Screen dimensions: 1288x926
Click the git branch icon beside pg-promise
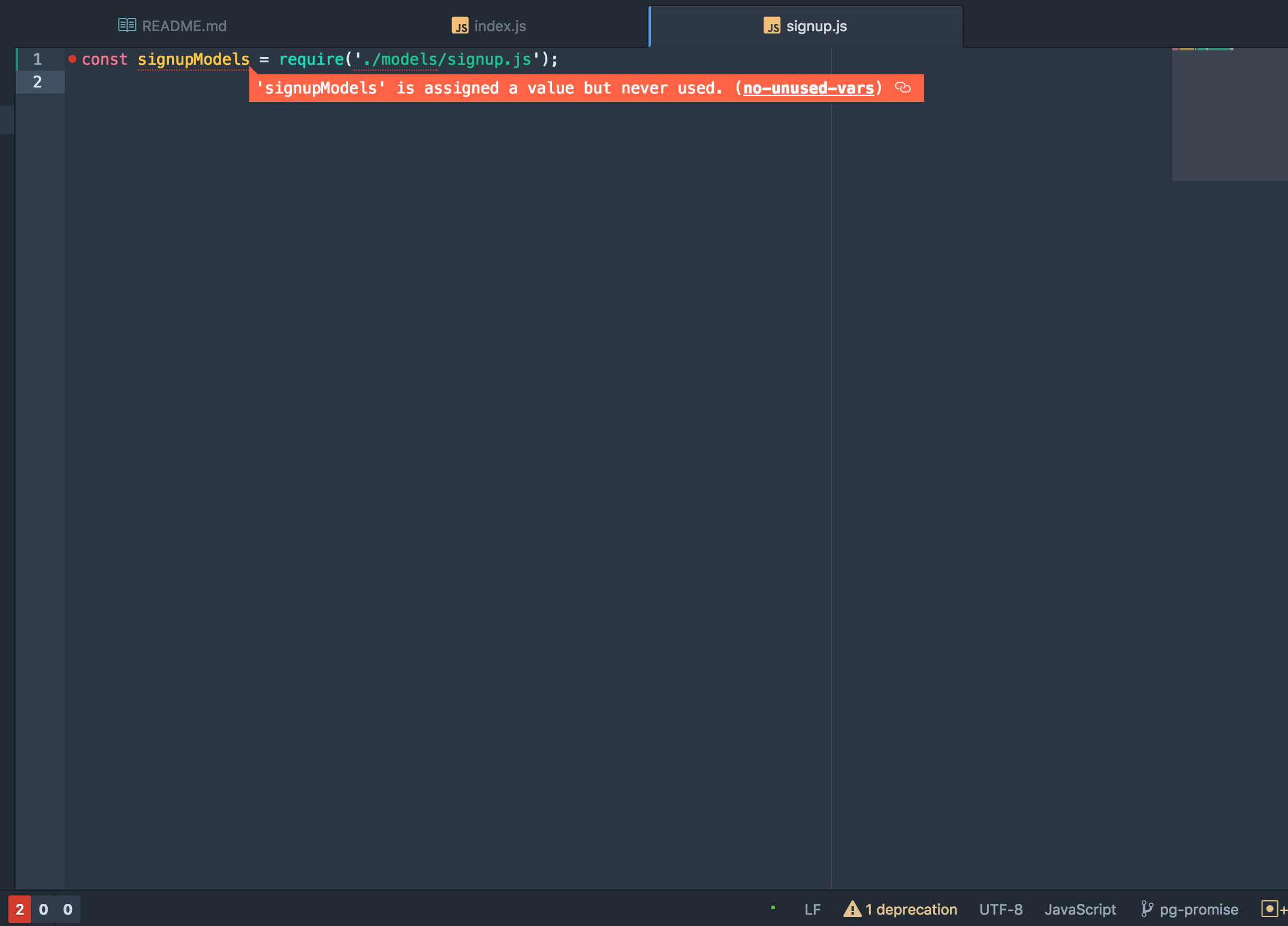click(x=1147, y=909)
